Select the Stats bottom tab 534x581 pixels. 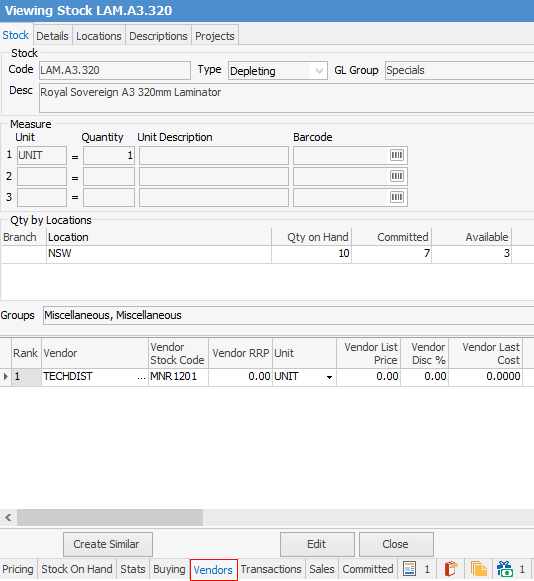pyautogui.click(x=133, y=569)
